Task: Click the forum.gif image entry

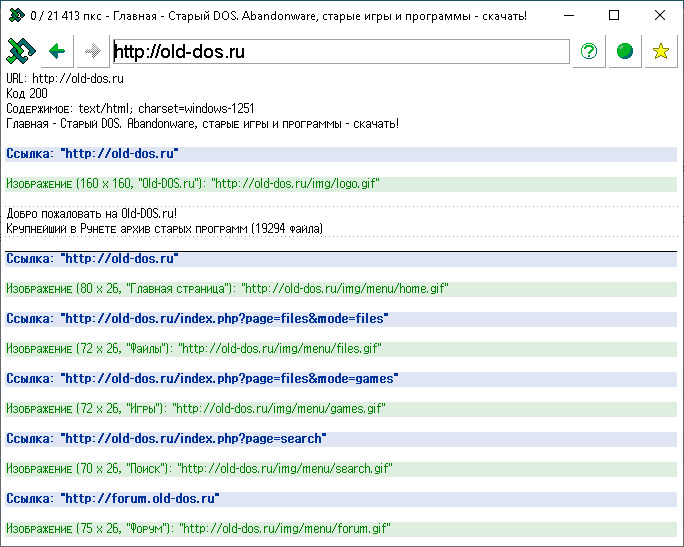Action: (285, 528)
